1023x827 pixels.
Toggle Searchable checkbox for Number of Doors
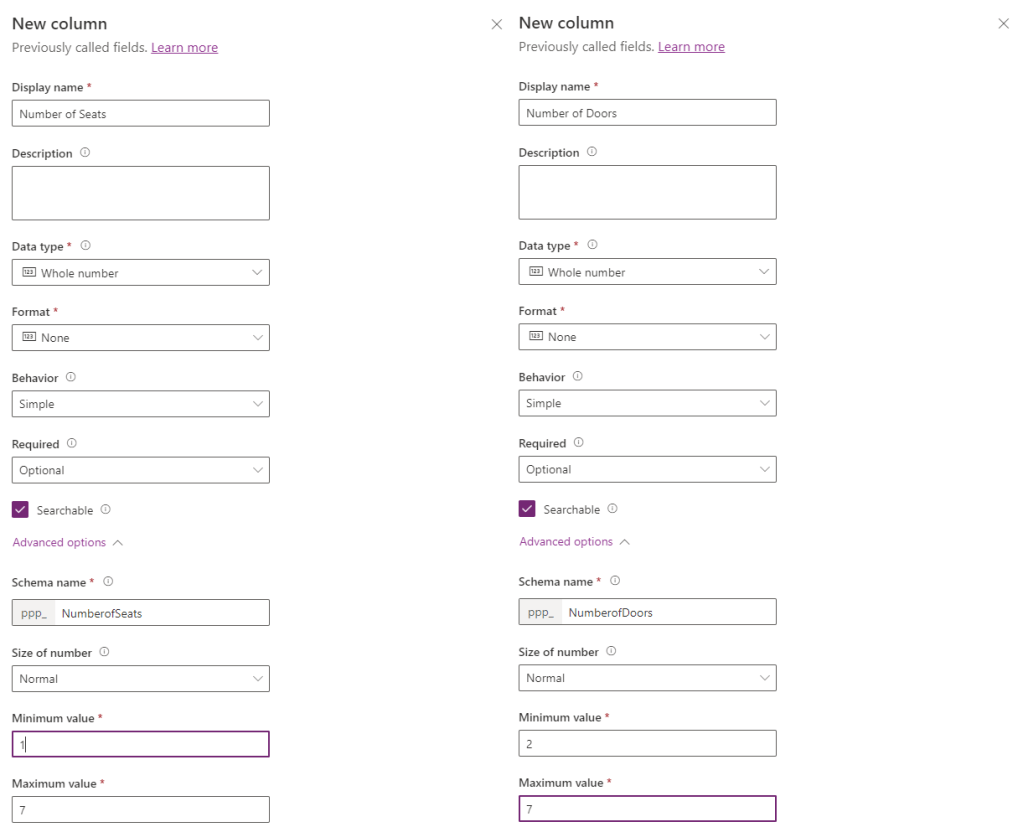coord(527,509)
